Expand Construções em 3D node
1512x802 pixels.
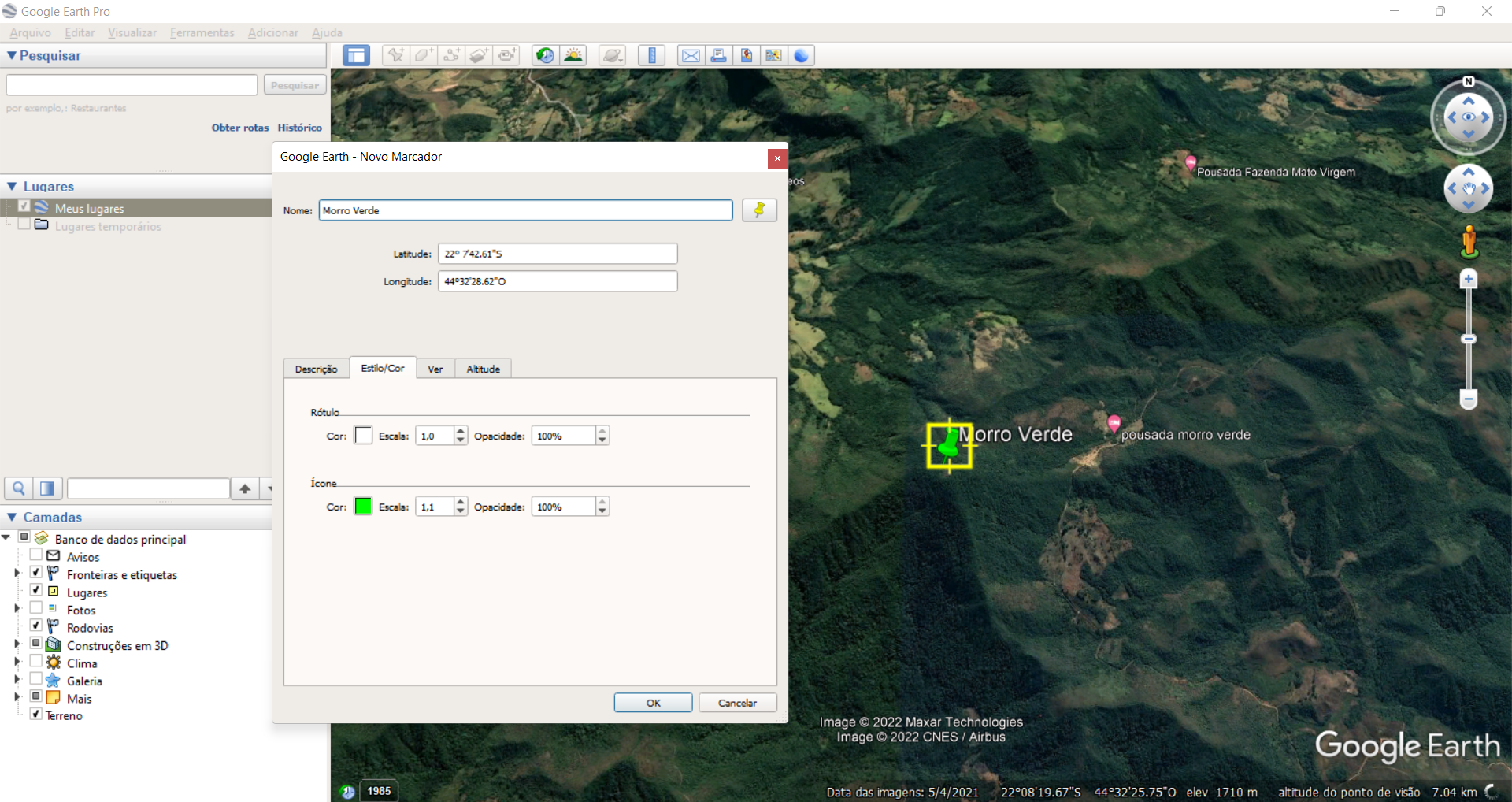click(17, 644)
